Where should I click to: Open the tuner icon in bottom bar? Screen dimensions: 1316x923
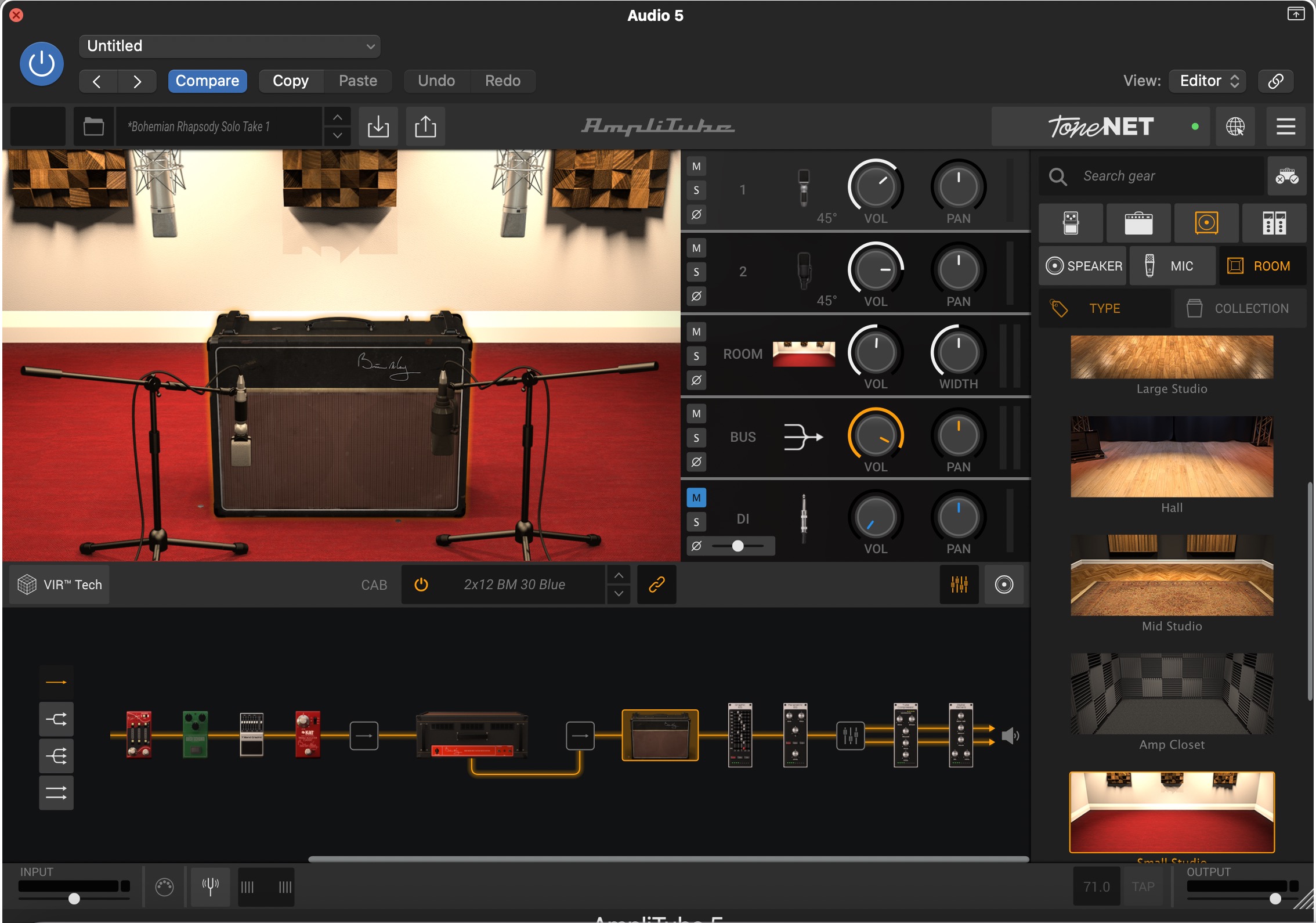tap(210, 886)
